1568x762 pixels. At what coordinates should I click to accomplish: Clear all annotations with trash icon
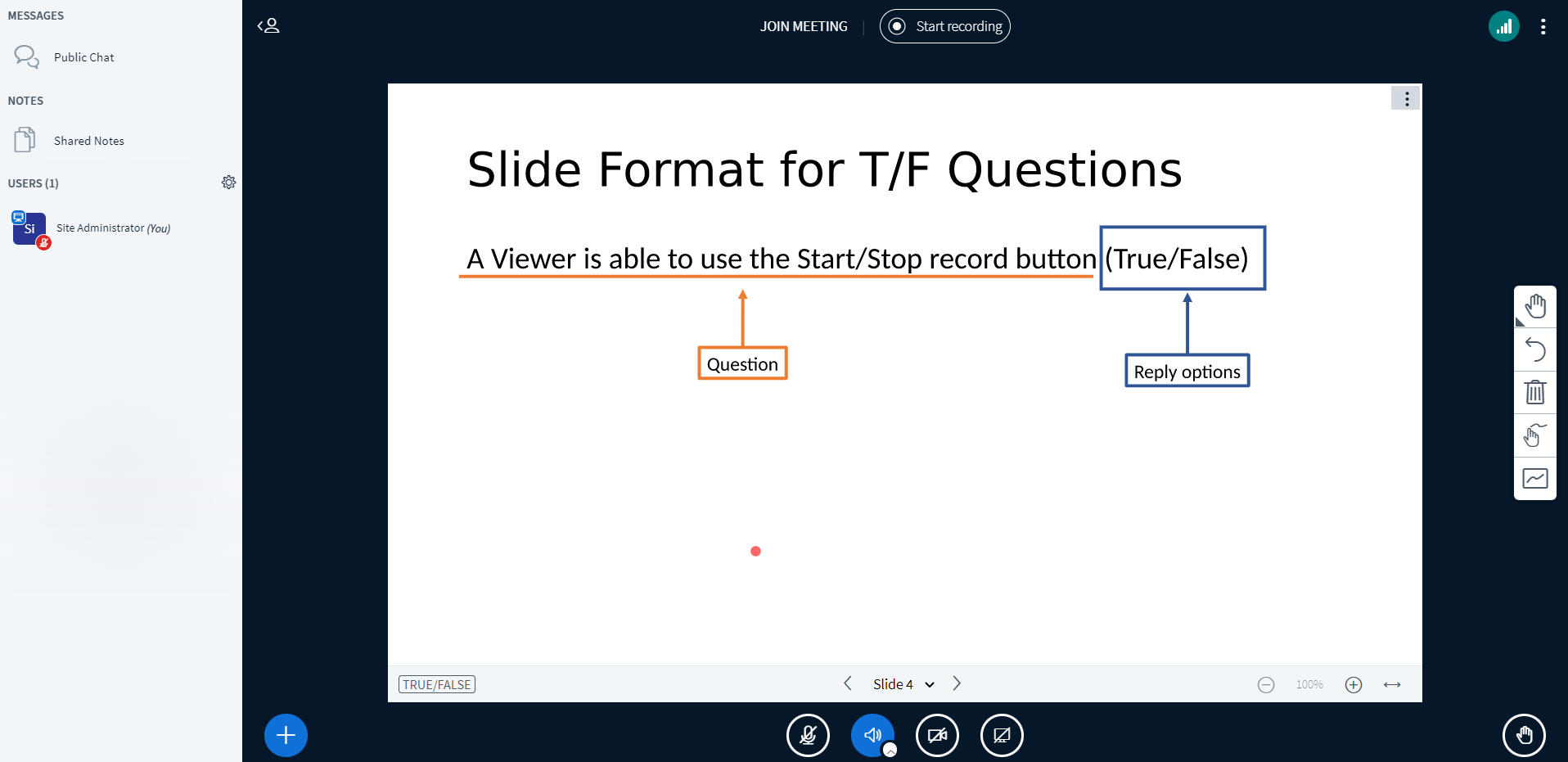tap(1534, 393)
